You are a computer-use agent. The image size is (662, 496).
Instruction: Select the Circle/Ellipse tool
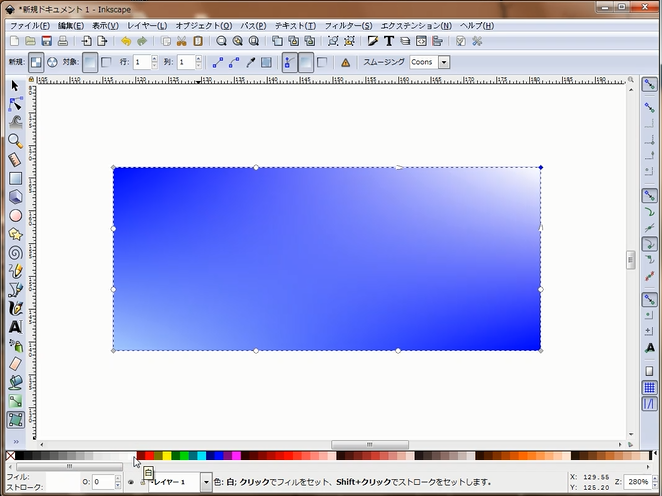click(16, 215)
